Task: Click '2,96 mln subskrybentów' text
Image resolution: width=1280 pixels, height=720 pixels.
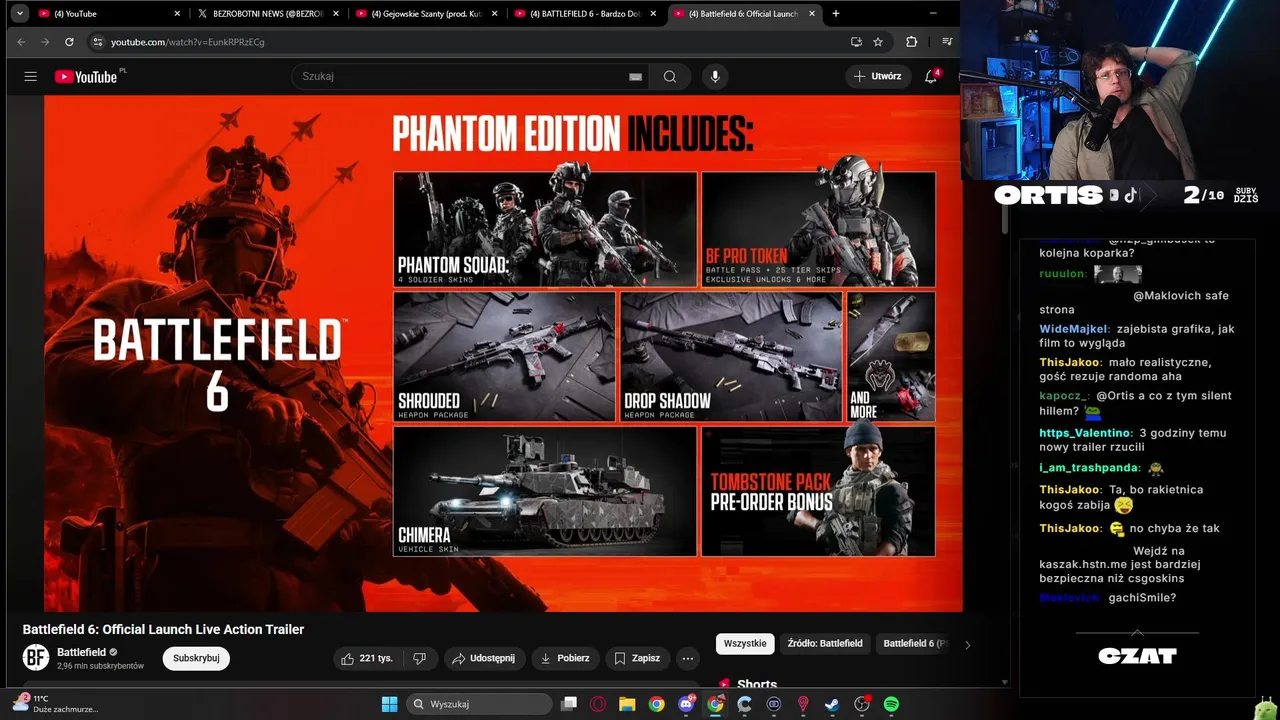Action: point(101,666)
